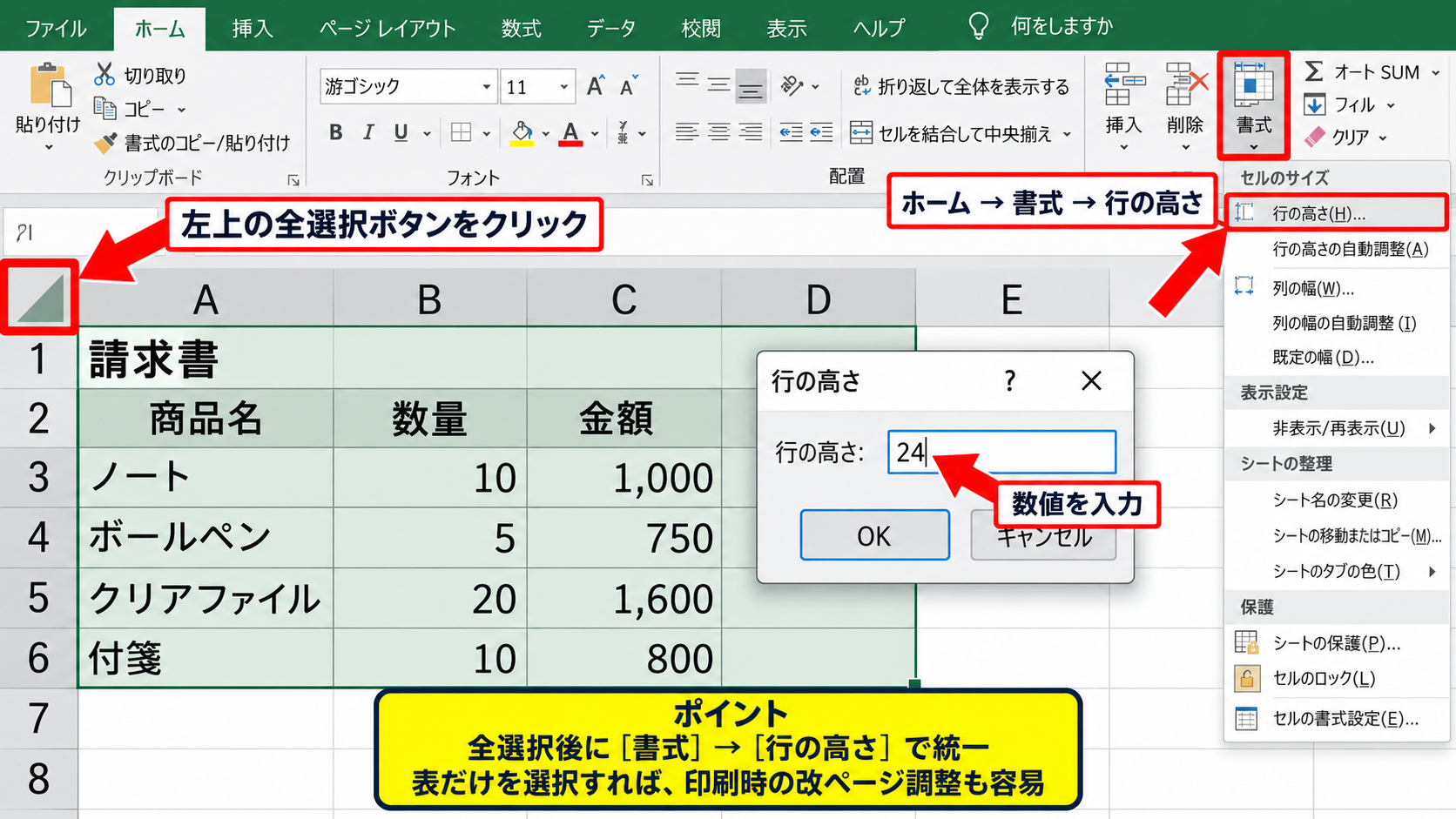Increase font size with the large A icon
This screenshot has height=819, width=1456.
[x=596, y=85]
